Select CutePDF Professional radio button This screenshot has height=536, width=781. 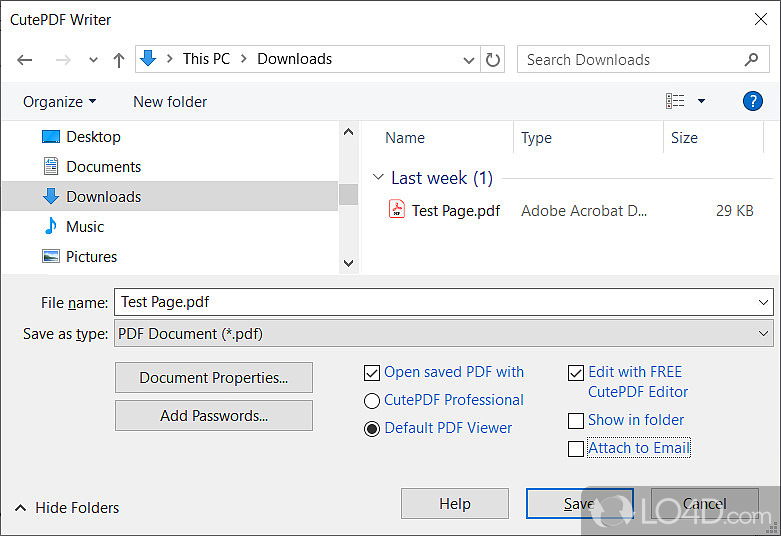(372, 401)
